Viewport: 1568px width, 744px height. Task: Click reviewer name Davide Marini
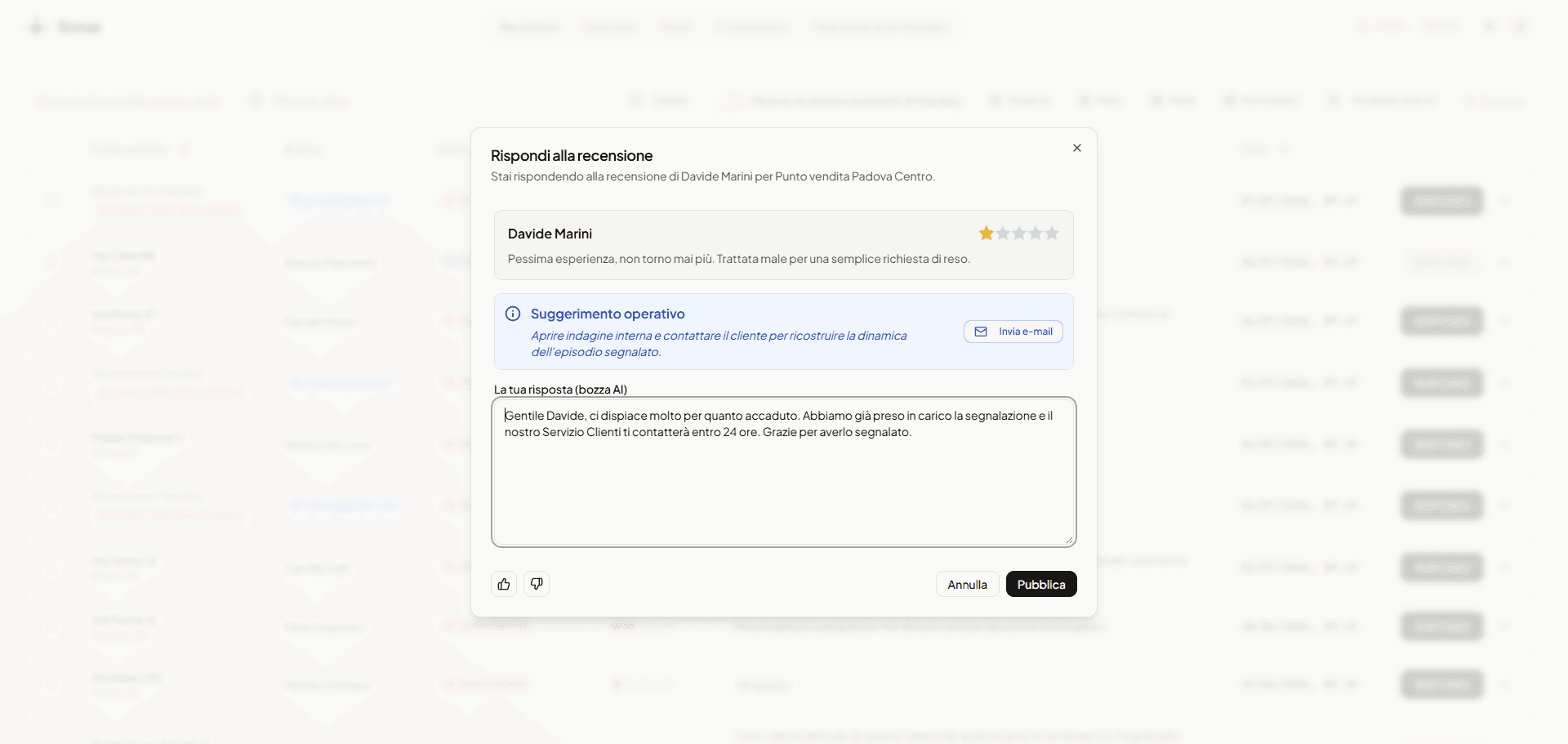pyautogui.click(x=550, y=234)
